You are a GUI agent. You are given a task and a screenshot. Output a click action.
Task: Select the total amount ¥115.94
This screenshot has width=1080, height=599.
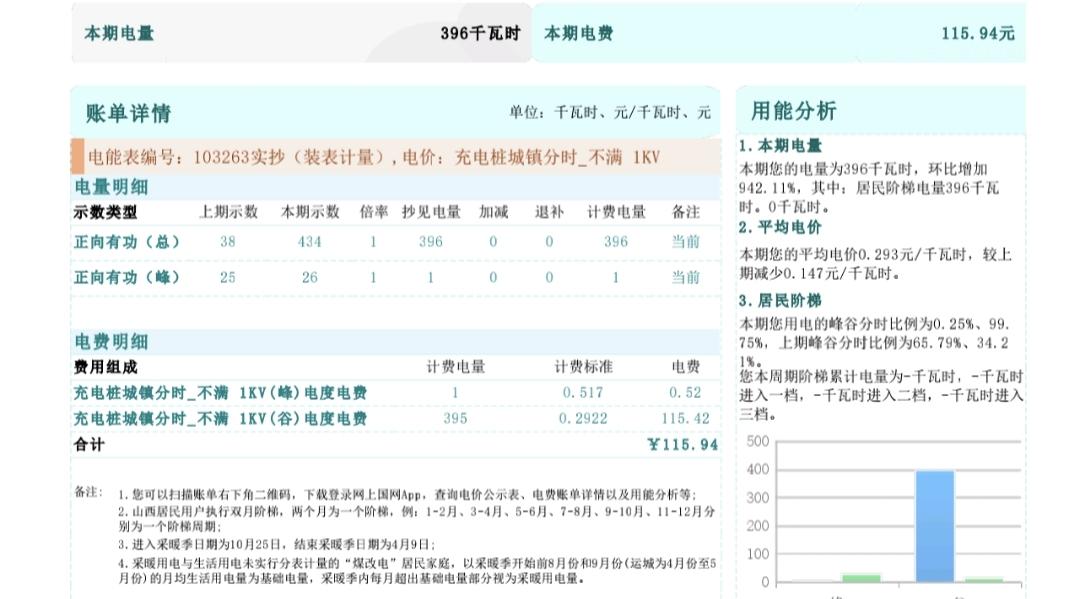pyautogui.click(x=683, y=445)
